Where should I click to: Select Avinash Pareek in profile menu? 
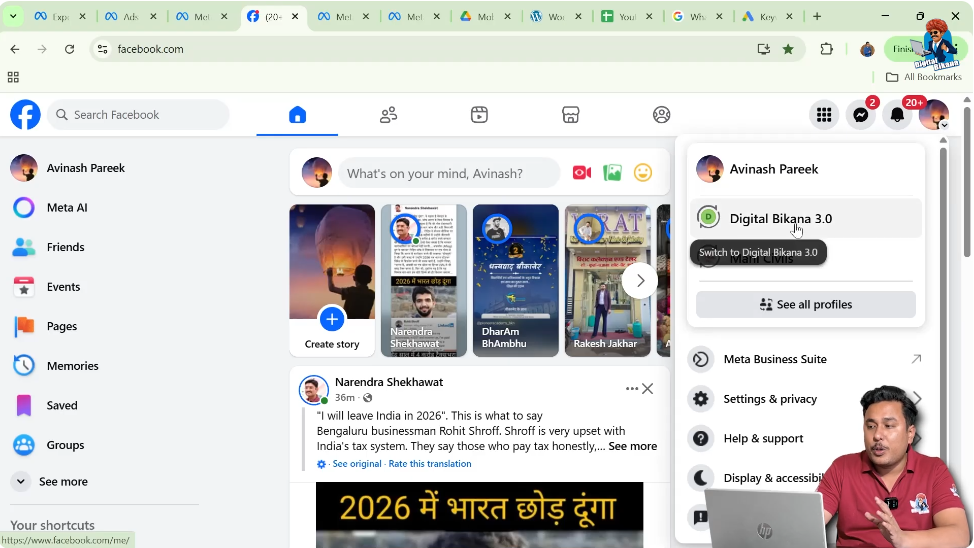point(806,169)
